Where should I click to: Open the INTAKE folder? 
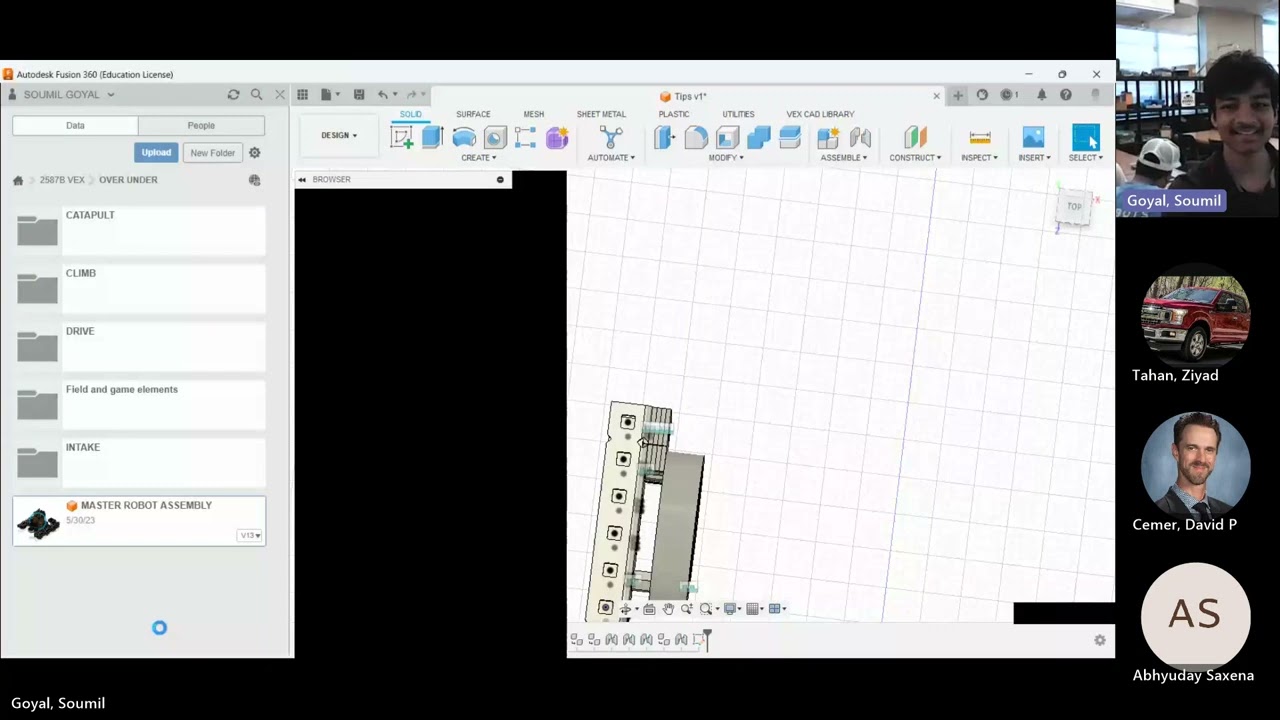(x=139, y=463)
